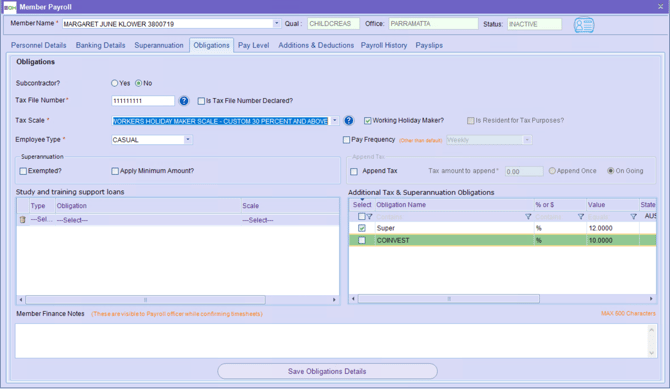Tick the Superannuation Exempted checkbox

pyautogui.click(x=23, y=171)
